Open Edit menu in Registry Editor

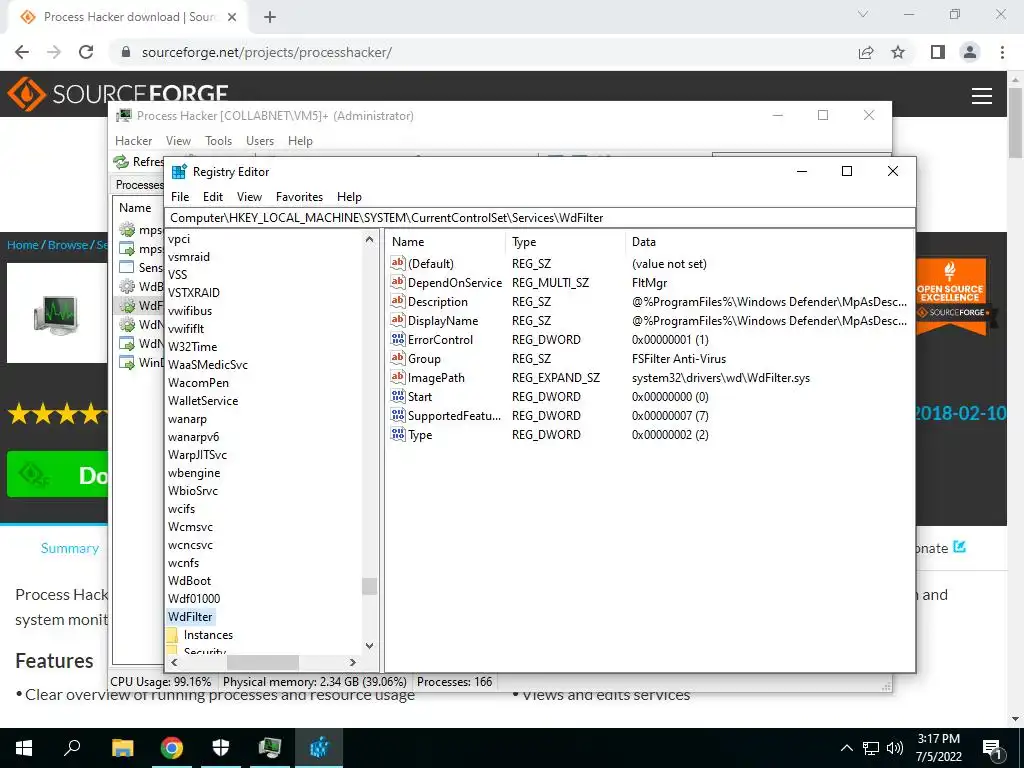pyautogui.click(x=213, y=197)
